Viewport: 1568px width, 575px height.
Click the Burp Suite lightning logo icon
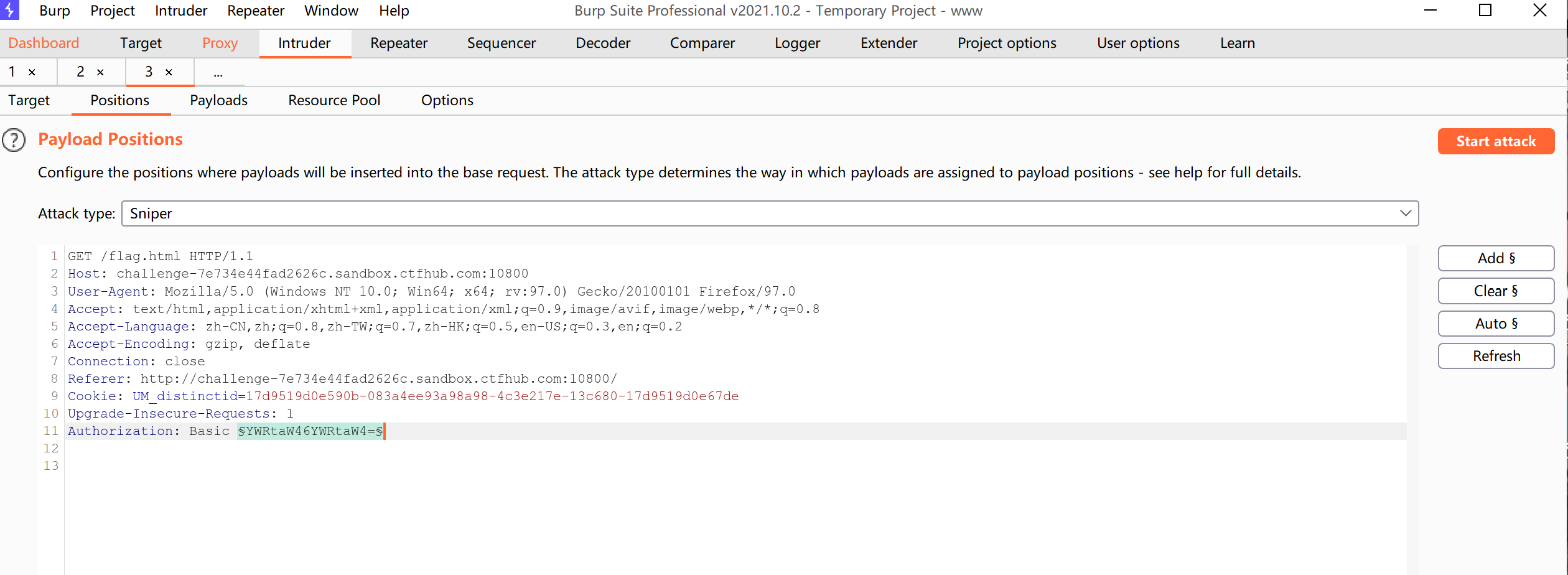click(x=9, y=10)
